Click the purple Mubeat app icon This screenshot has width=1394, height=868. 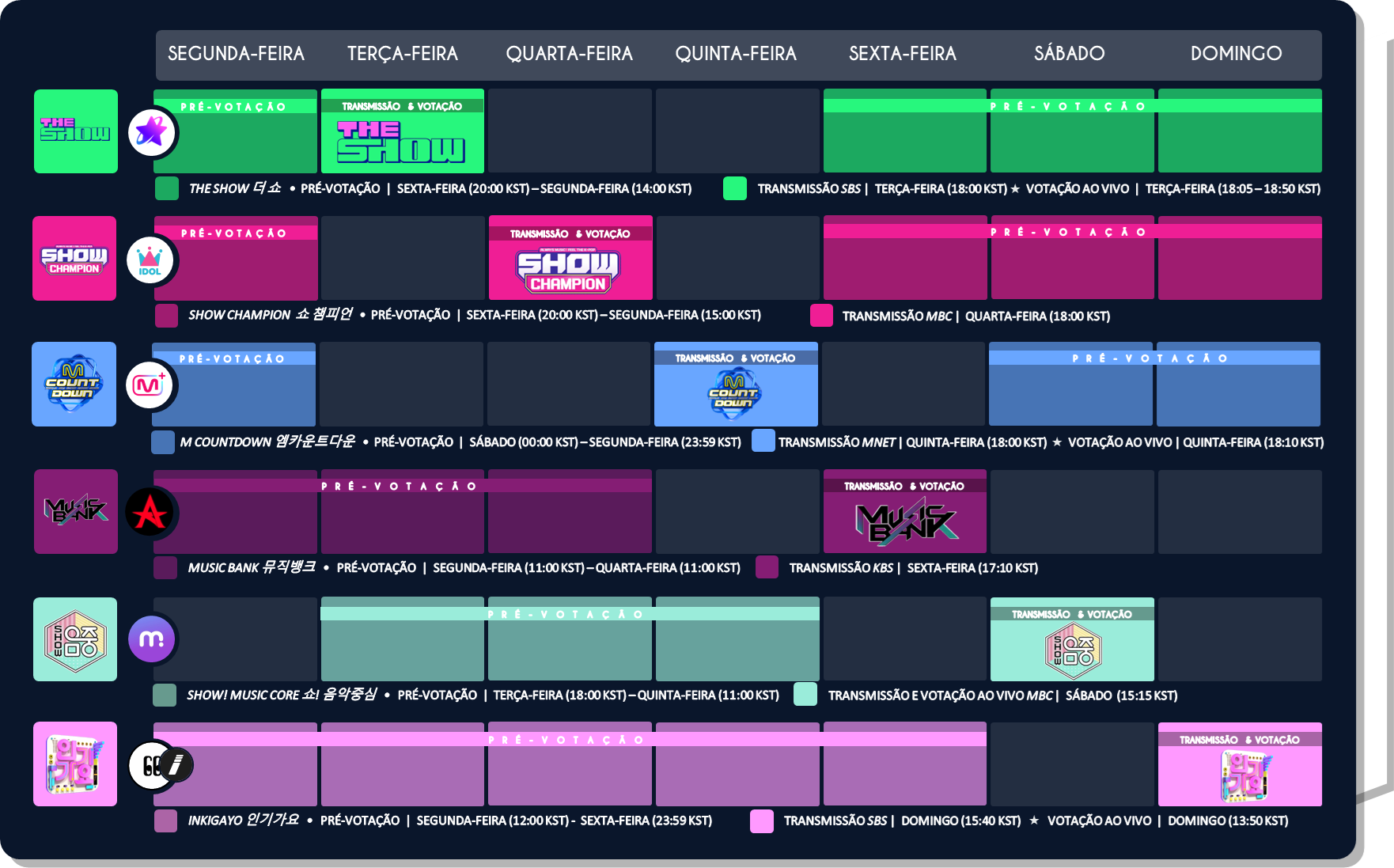pyautogui.click(x=151, y=639)
